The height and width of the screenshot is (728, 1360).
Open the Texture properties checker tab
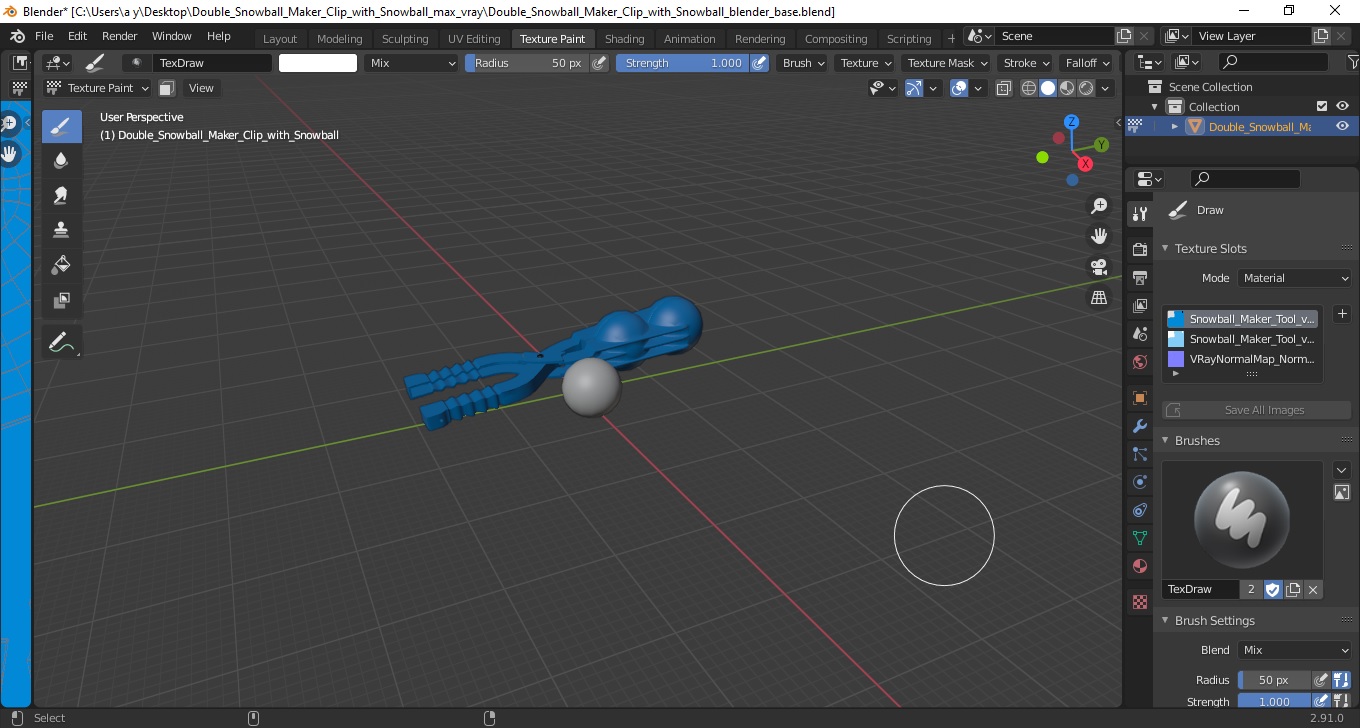tap(1139, 602)
